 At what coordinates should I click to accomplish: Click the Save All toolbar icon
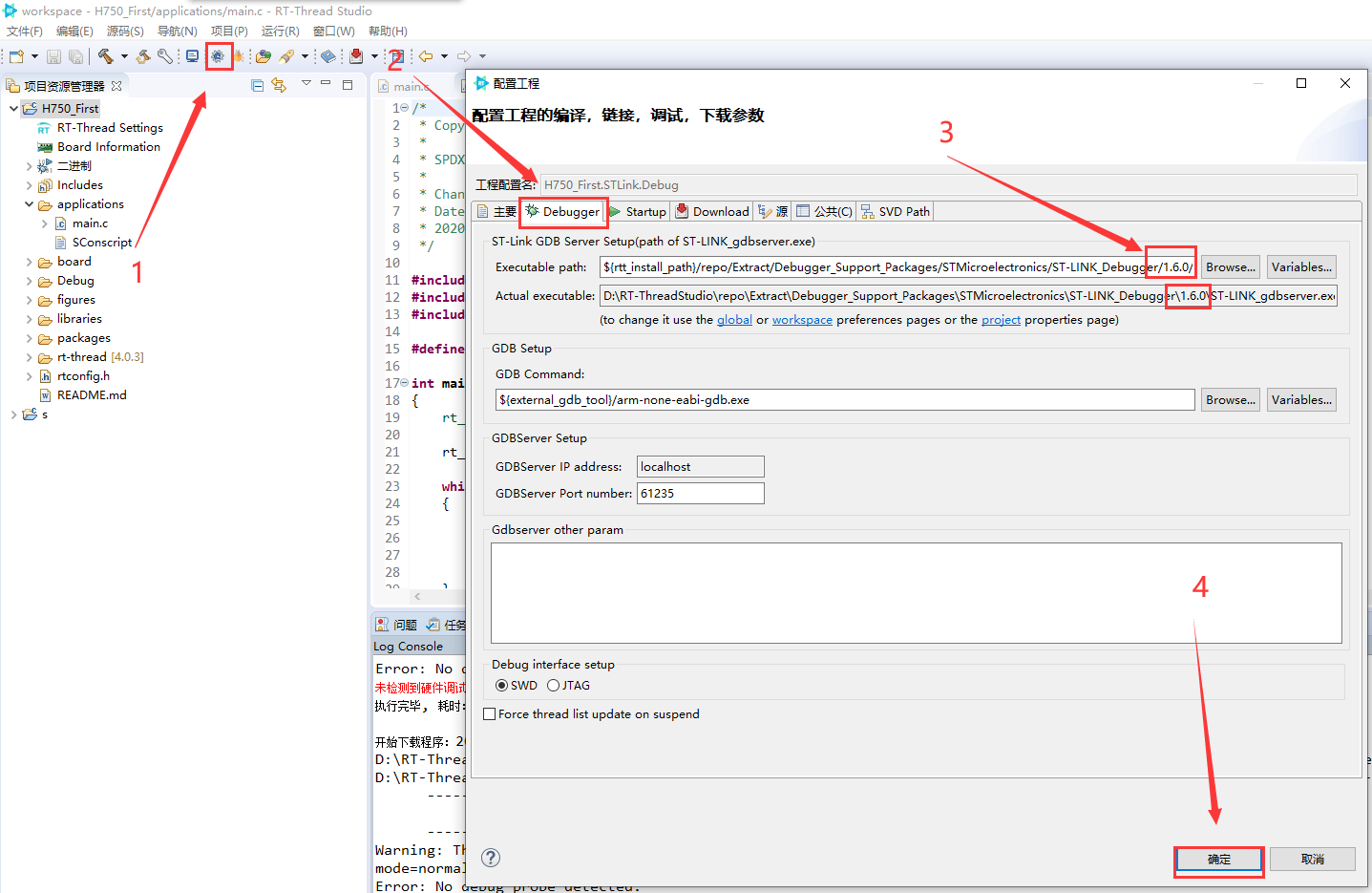tap(75, 56)
